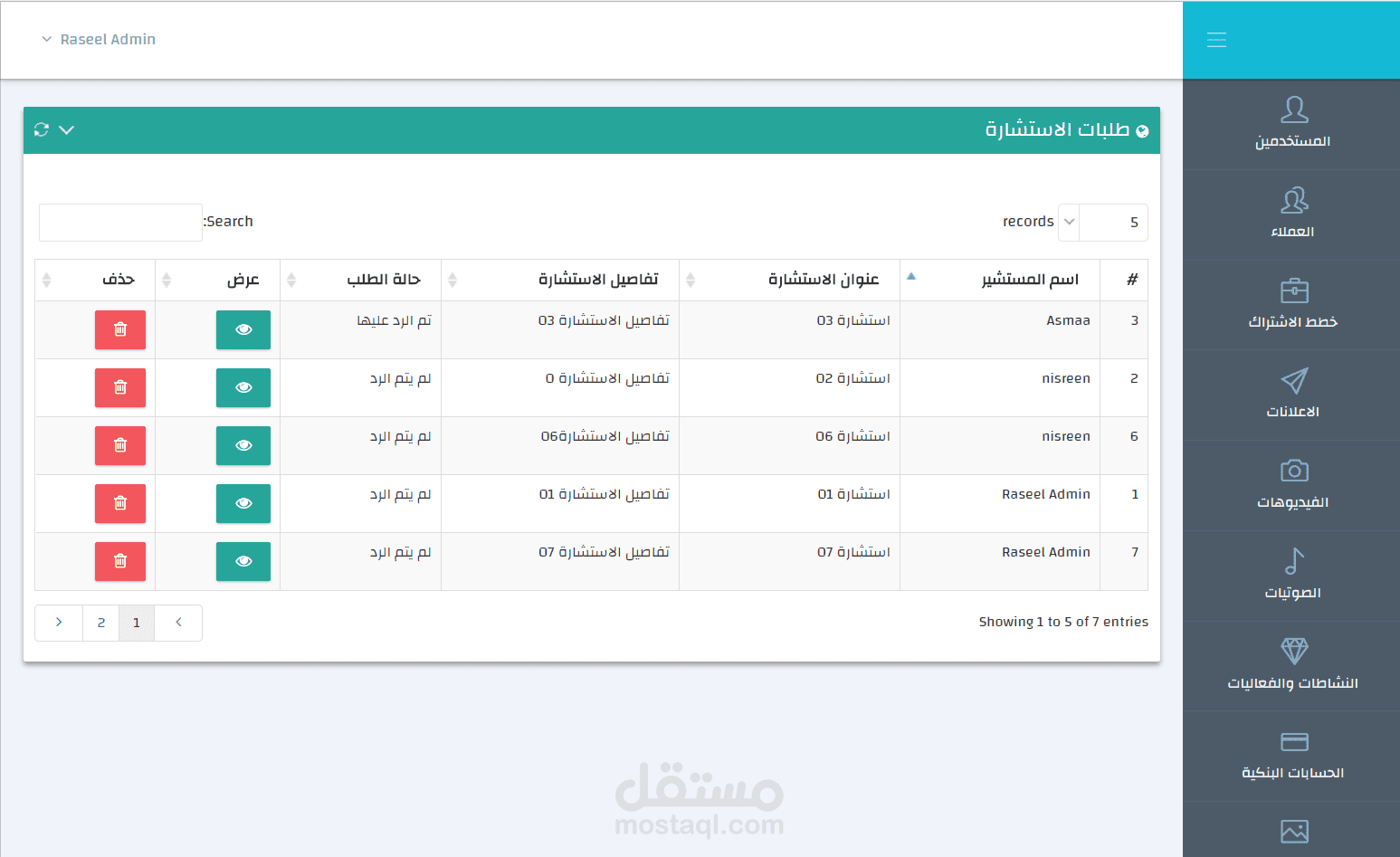The image size is (1400, 857).
Task: Open الحسابات البنكية card item
Action: (1292, 756)
